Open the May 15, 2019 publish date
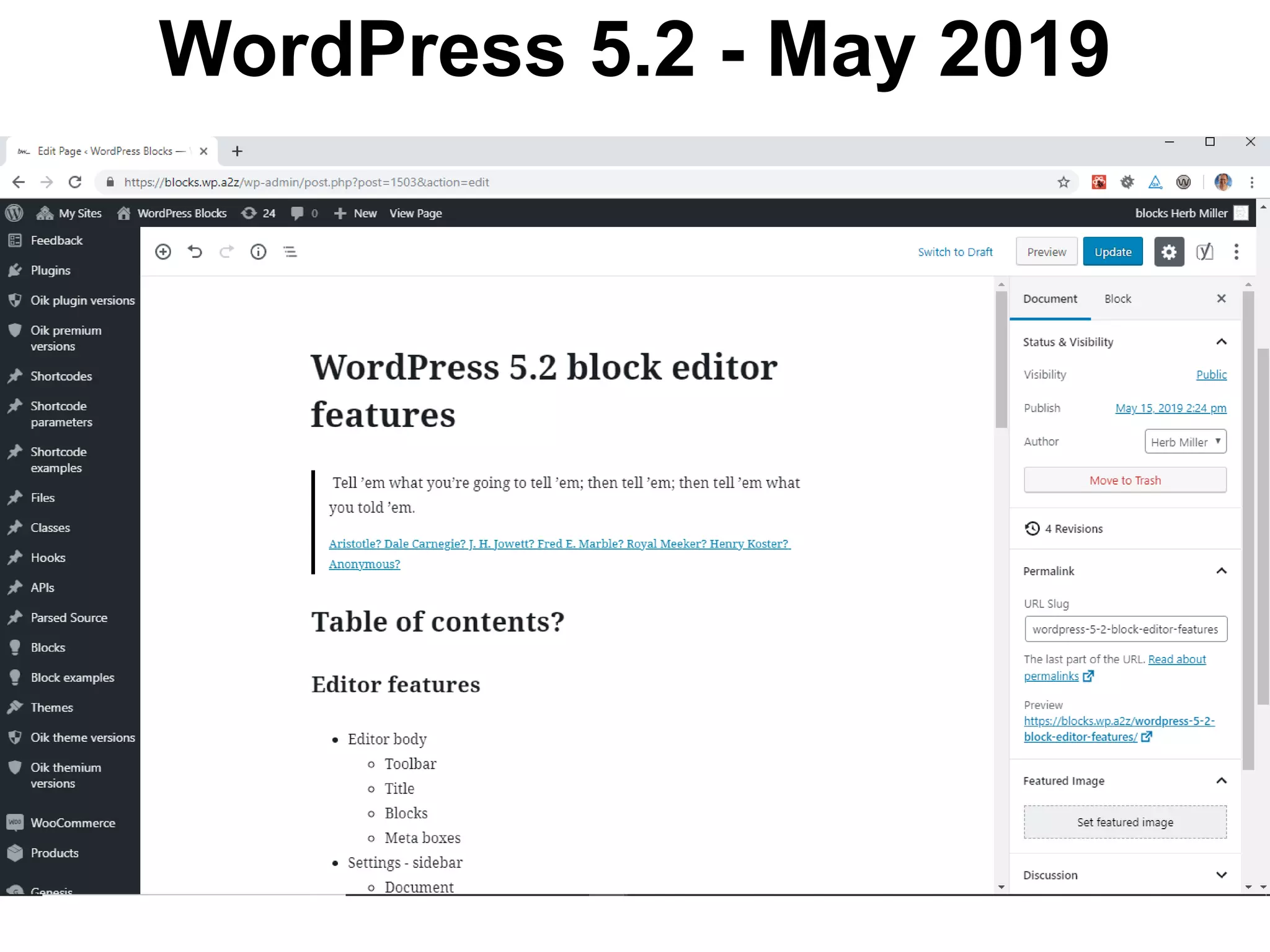The image size is (1270, 952). coord(1171,408)
